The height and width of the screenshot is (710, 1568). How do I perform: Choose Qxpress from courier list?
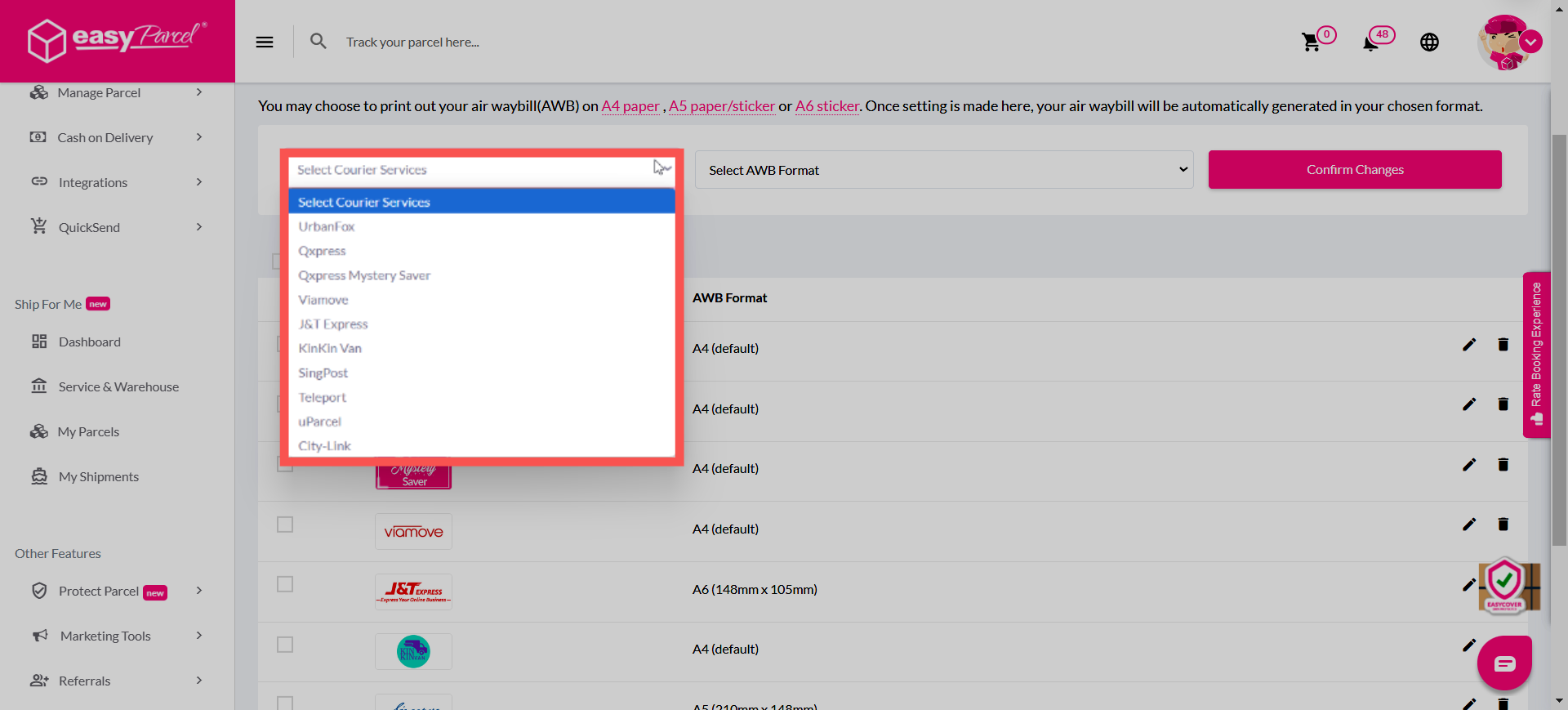coord(482,251)
